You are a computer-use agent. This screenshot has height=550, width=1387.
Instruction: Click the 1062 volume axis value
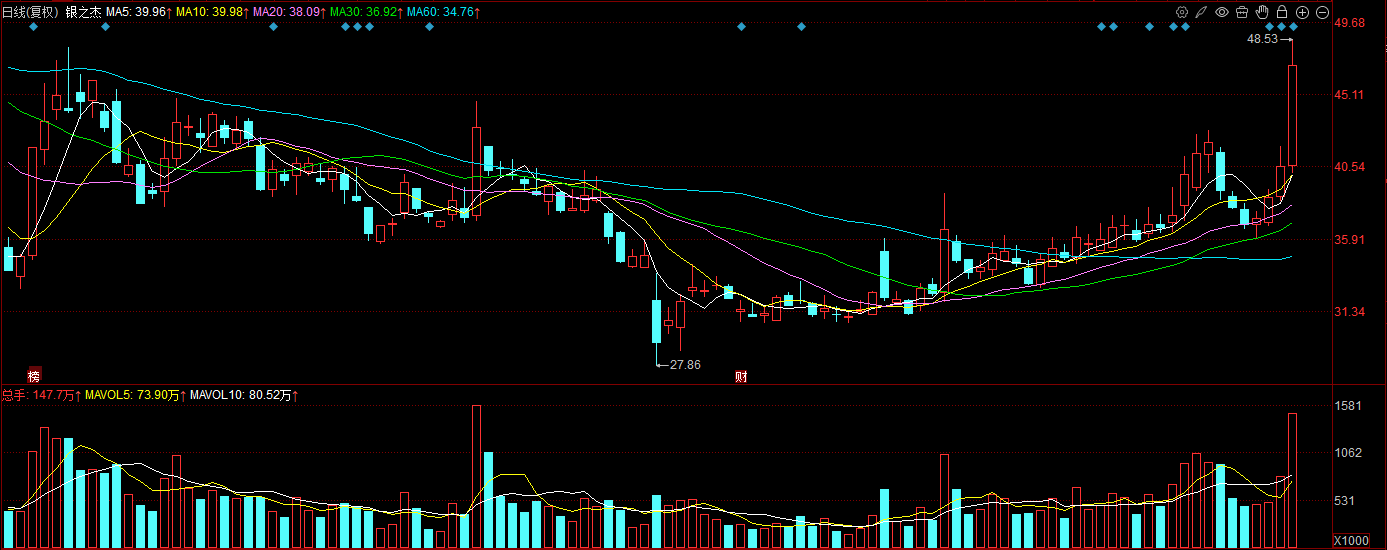(1349, 453)
